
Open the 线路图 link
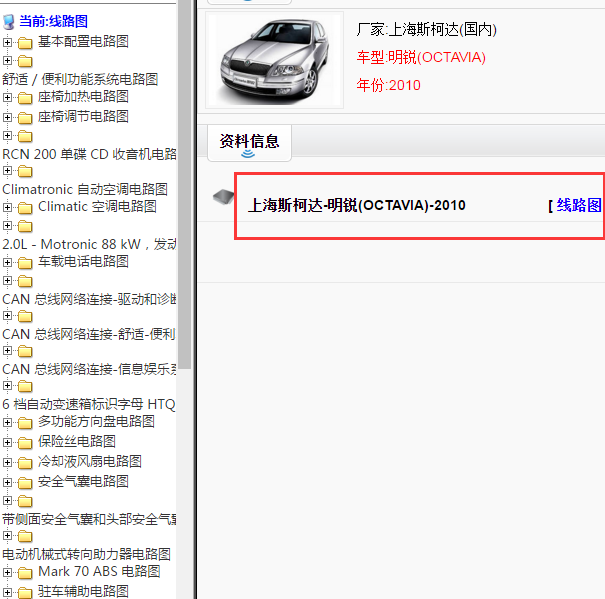click(x=579, y=205)
